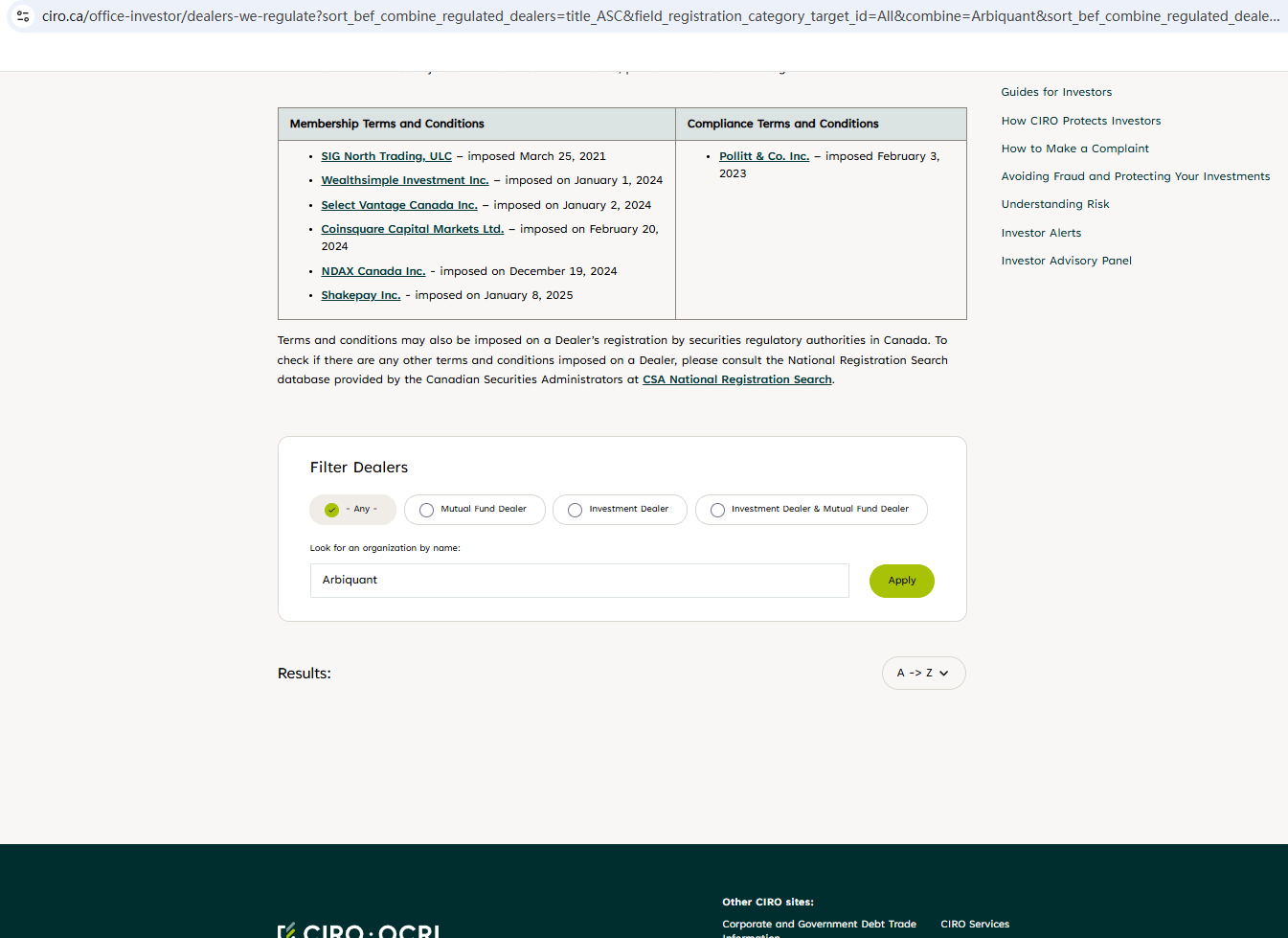Screen dimensions: 1288x938
Task: Open the Coinsquare Capital Markets Ltd. link
Action: coord(413,229)
